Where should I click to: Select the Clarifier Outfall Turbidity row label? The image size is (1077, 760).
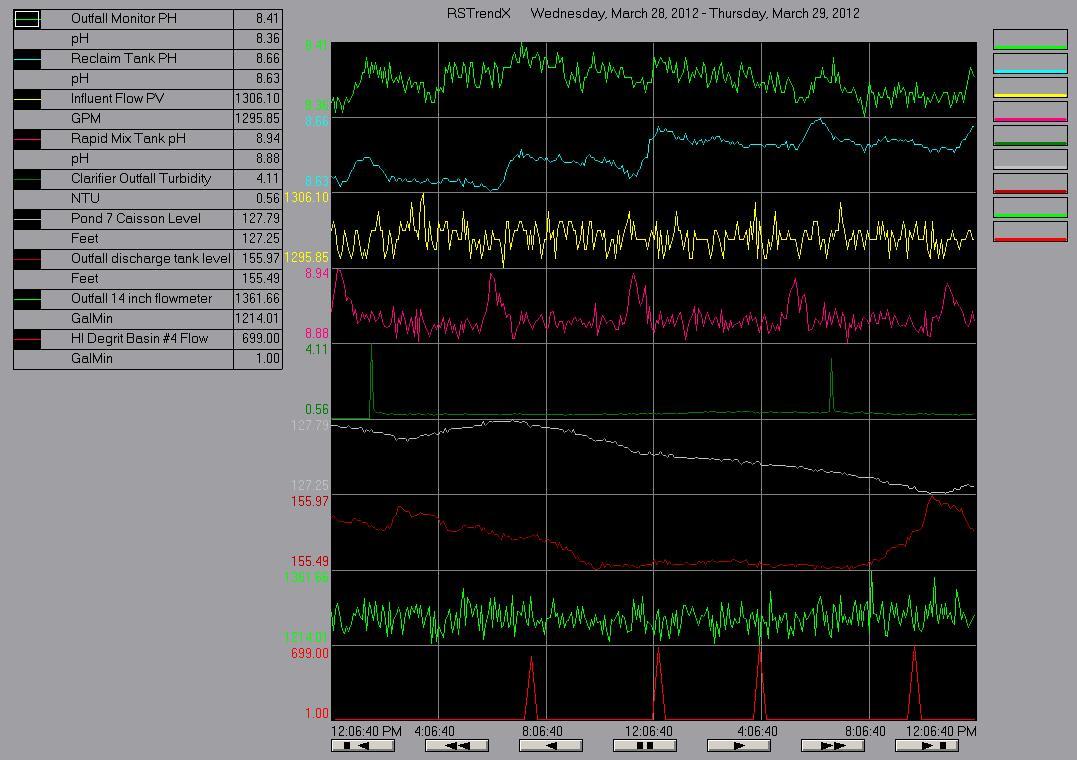point(141,178)
